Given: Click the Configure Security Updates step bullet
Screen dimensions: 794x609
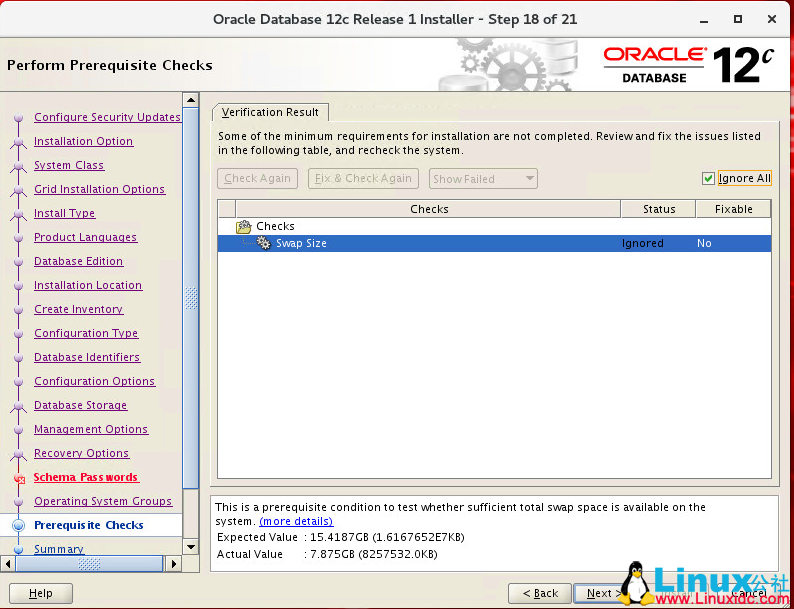Looking at the screenshot, I should (x=19, y=117).
